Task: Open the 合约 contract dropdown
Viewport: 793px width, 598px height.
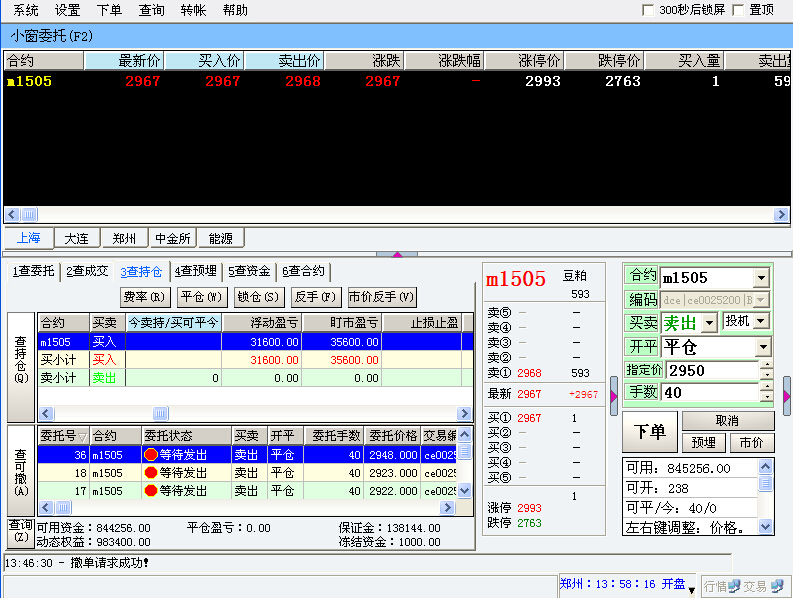Action: (x=761, y=277)
